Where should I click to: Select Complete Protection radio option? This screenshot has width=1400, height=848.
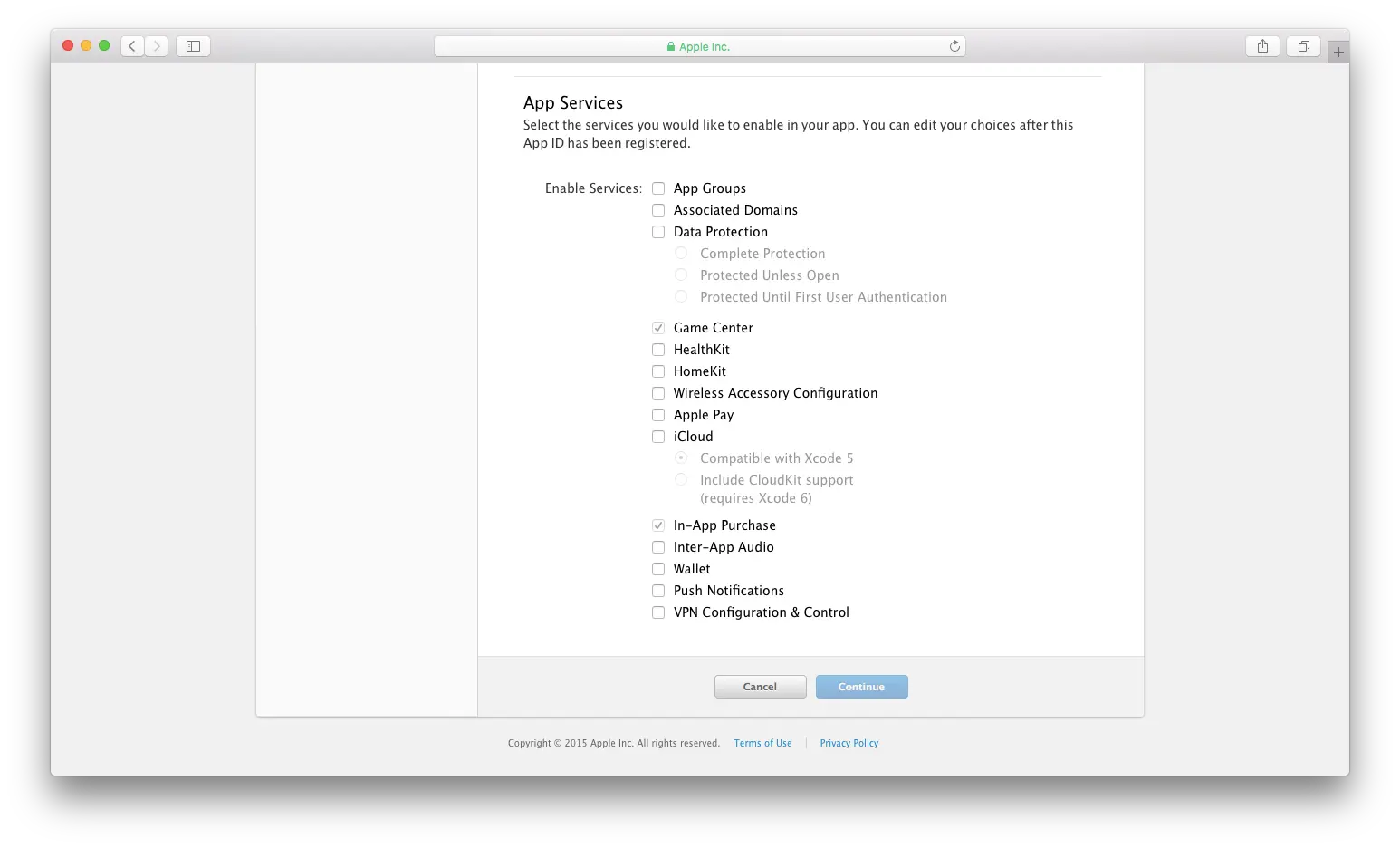681,253
